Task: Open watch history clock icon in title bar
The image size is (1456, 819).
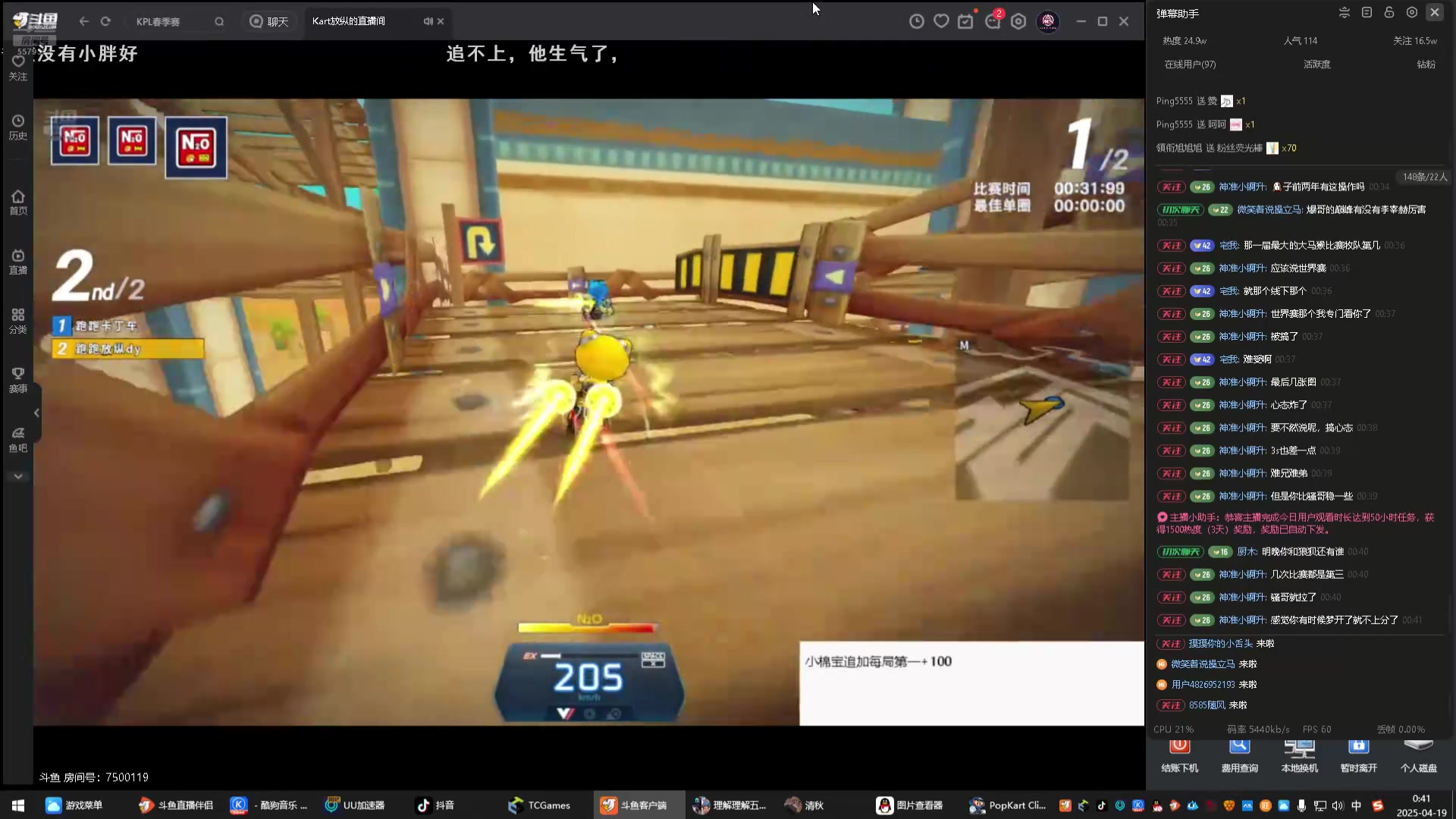Action: coord(917,21)
